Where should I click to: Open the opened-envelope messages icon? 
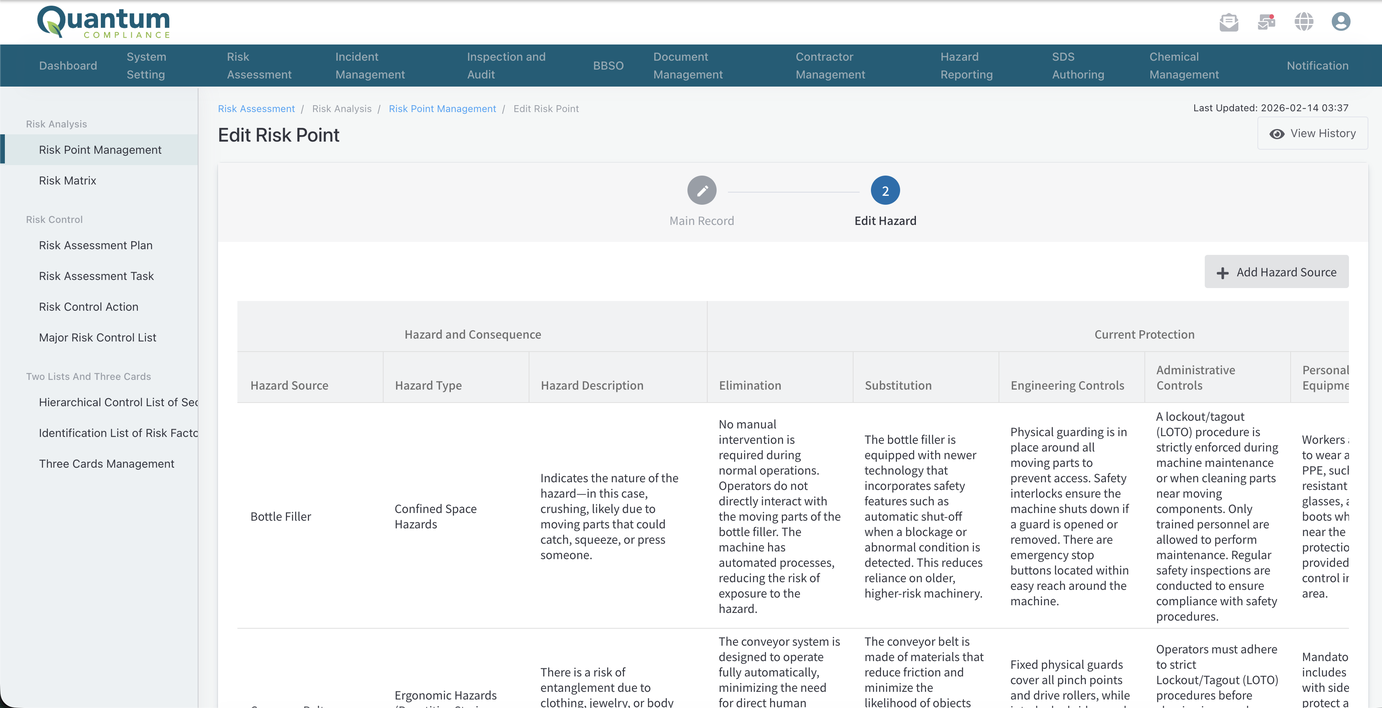point(1229,22)
